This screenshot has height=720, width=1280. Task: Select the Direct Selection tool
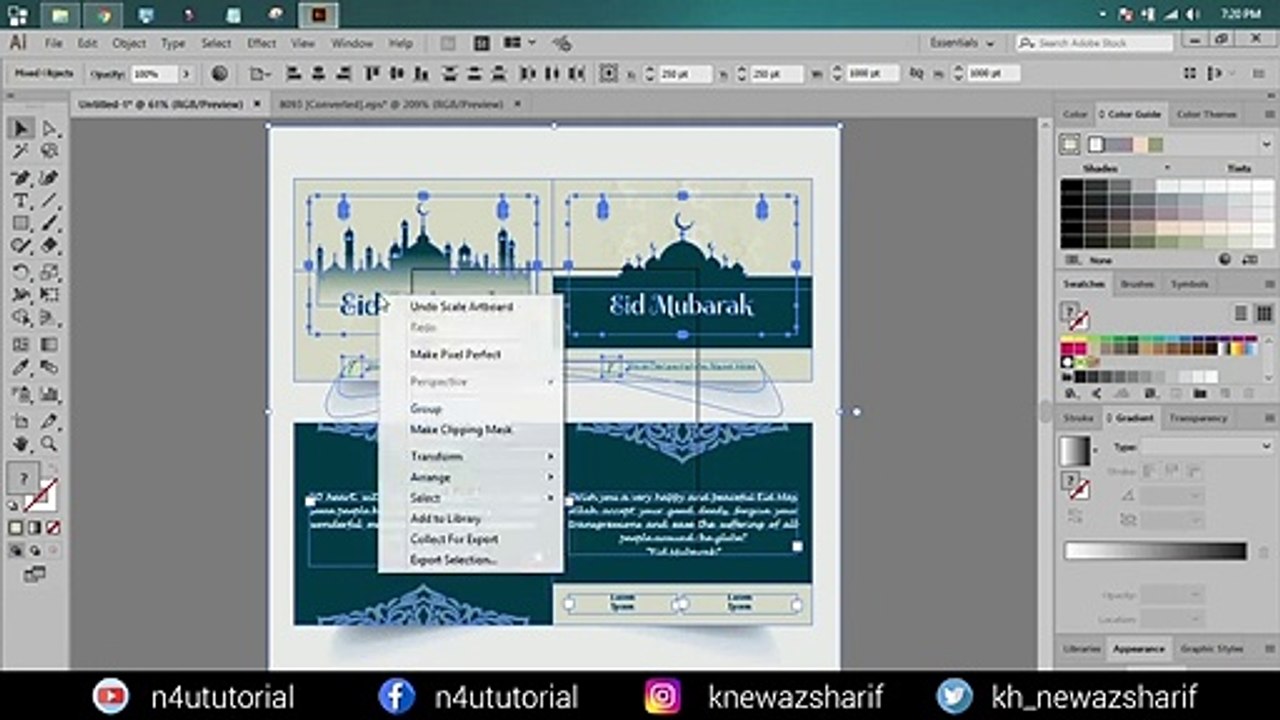(49, 128)
